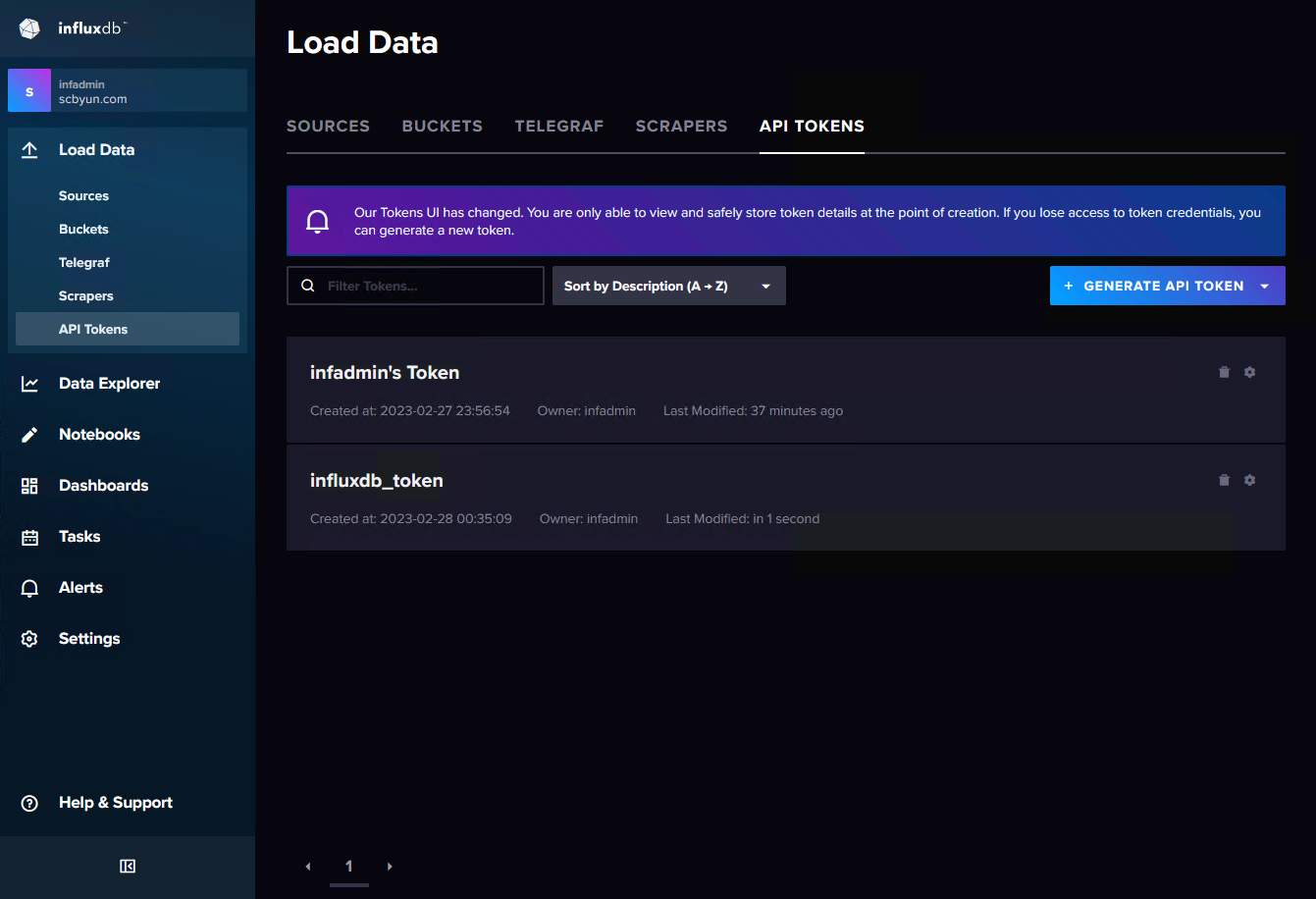This screenshot has height=899, width=1316.
Task: Click the Data Explorer graph icon
Action: (x=29, y=384)
